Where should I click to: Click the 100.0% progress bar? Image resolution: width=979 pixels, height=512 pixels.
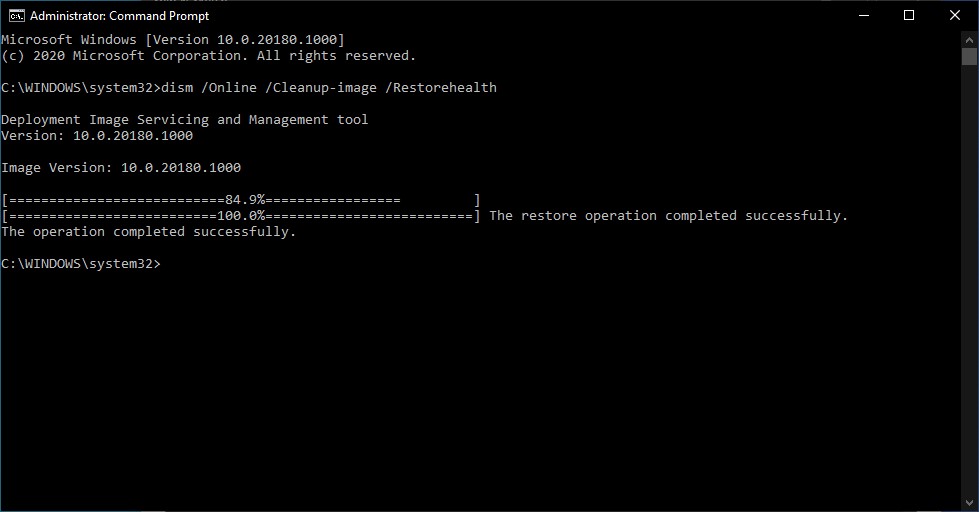pos(241,216)
